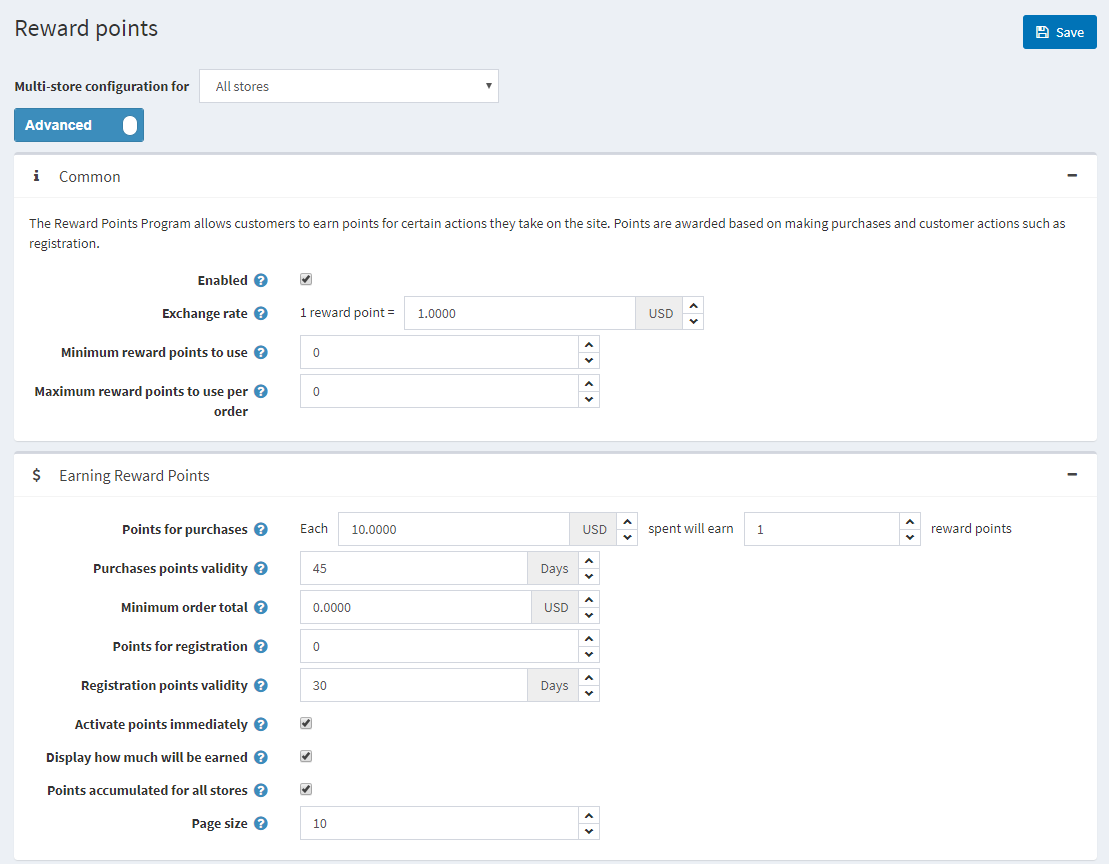Open help tooltip for Page size
1109x864 pixels.
(261, 824)
